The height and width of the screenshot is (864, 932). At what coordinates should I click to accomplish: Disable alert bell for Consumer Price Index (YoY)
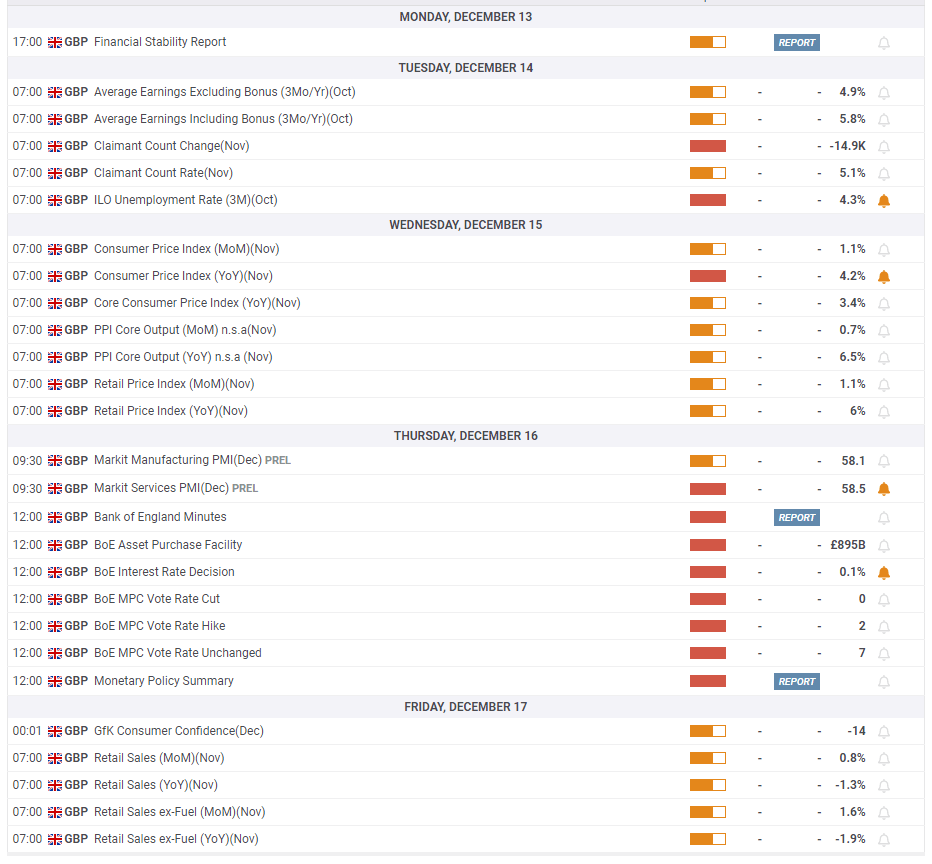click(x=884, y=277)
